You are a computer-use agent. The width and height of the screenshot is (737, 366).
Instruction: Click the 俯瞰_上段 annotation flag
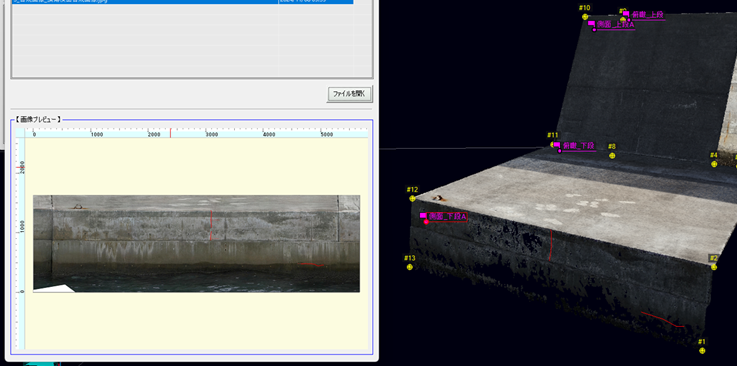[626, 14]
